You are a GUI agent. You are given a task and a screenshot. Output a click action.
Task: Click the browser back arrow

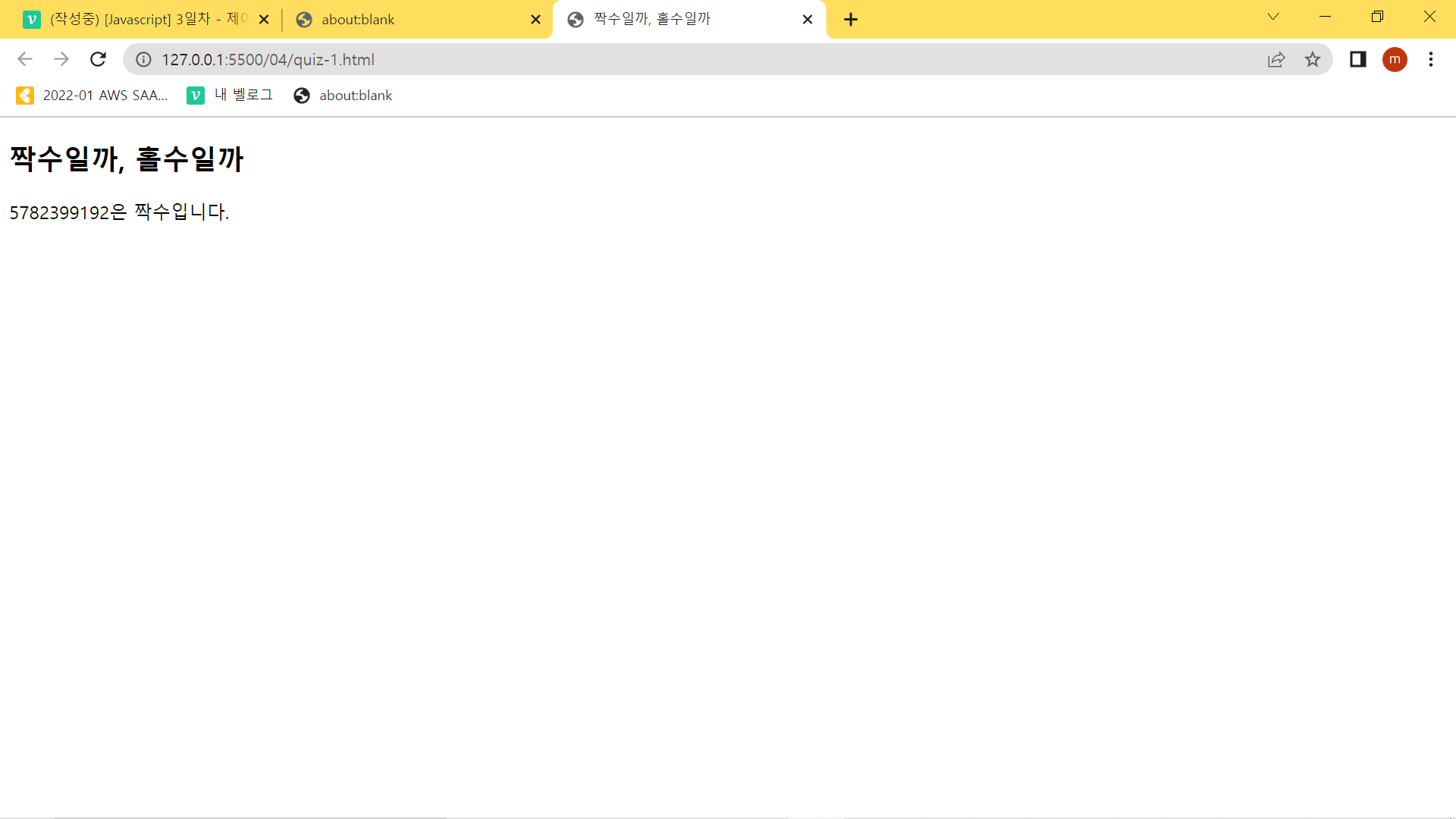[x=25, y=59]
